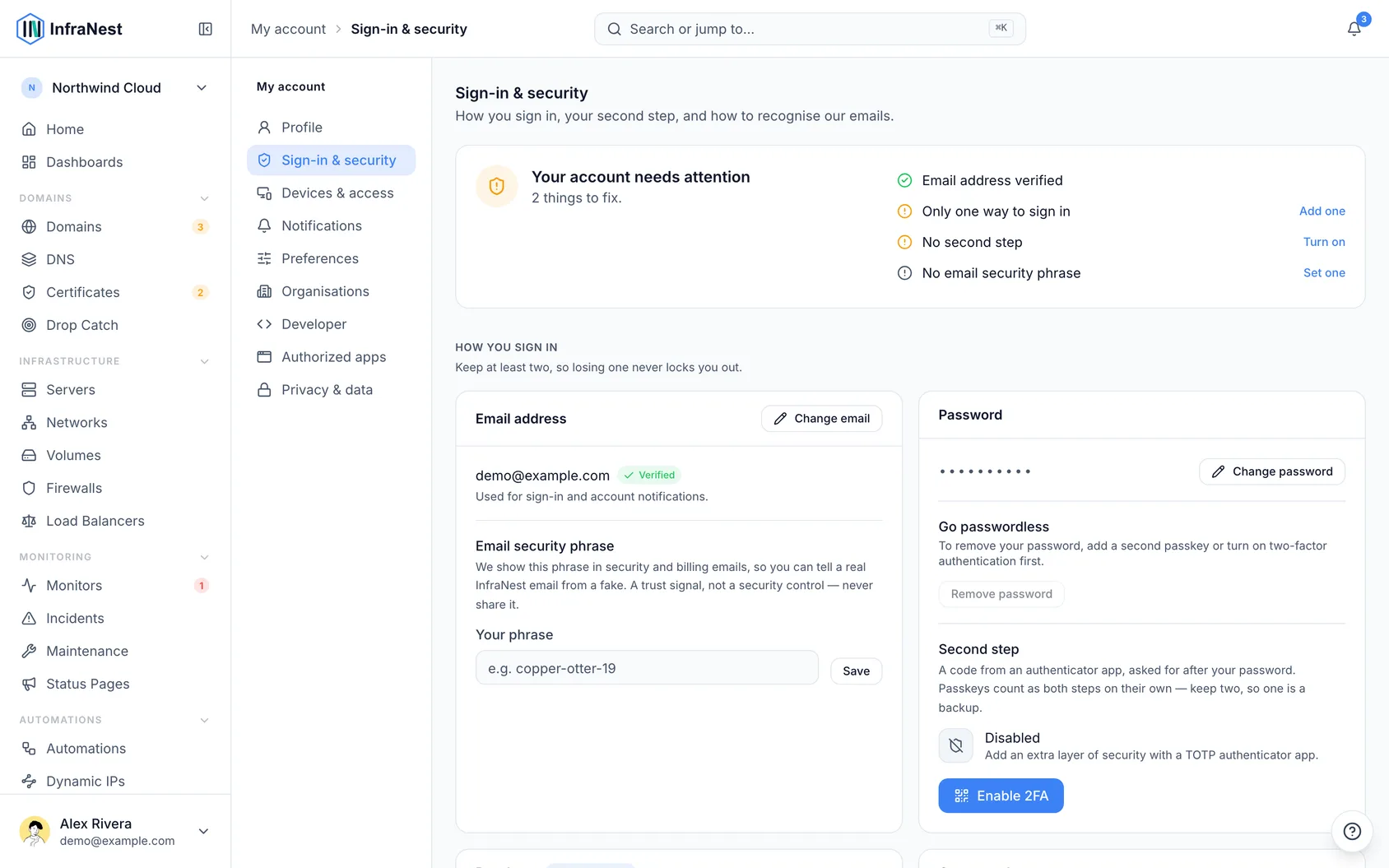
Task: Expand the Northwind Cloud organisation switcher
Action: click(x=114, y=88)
